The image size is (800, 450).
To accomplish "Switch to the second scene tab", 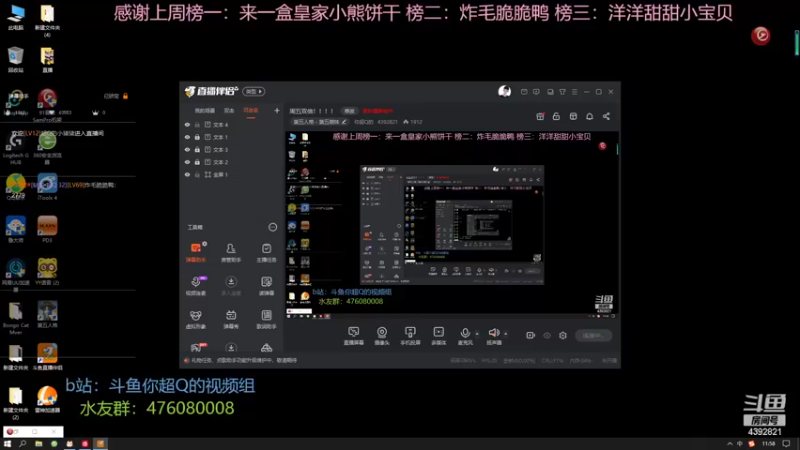I will (229, 111).
